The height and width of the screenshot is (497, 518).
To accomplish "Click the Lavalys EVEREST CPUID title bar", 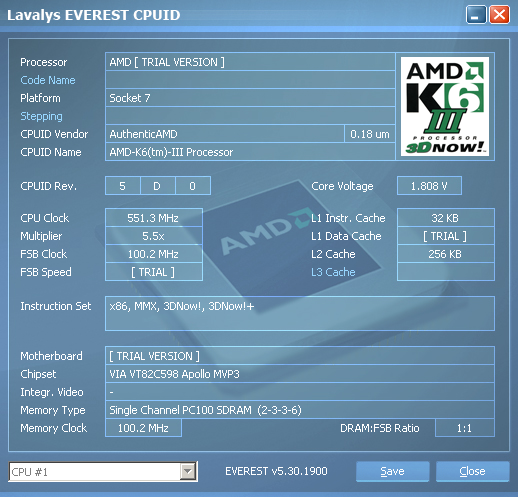I will click(x=233, y=15).
